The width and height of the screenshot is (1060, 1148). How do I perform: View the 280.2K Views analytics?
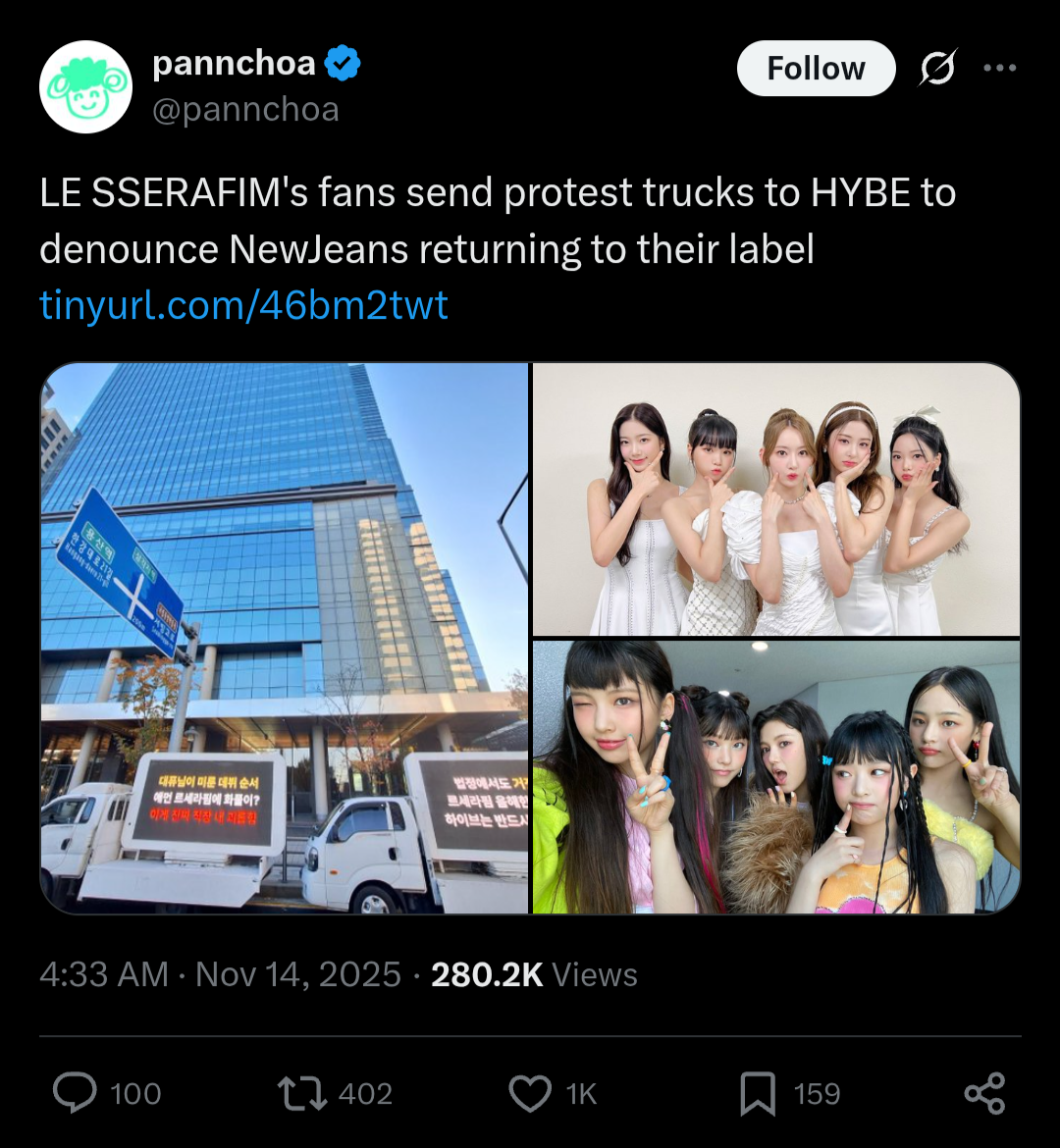click(534, 974)
